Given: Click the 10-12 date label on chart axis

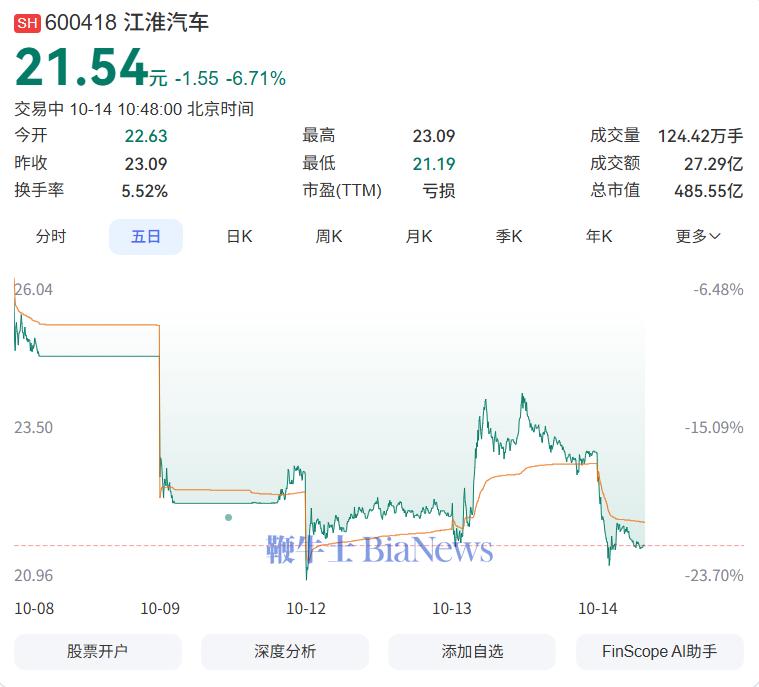Looking at the screenshot, I should pos(306,608).
